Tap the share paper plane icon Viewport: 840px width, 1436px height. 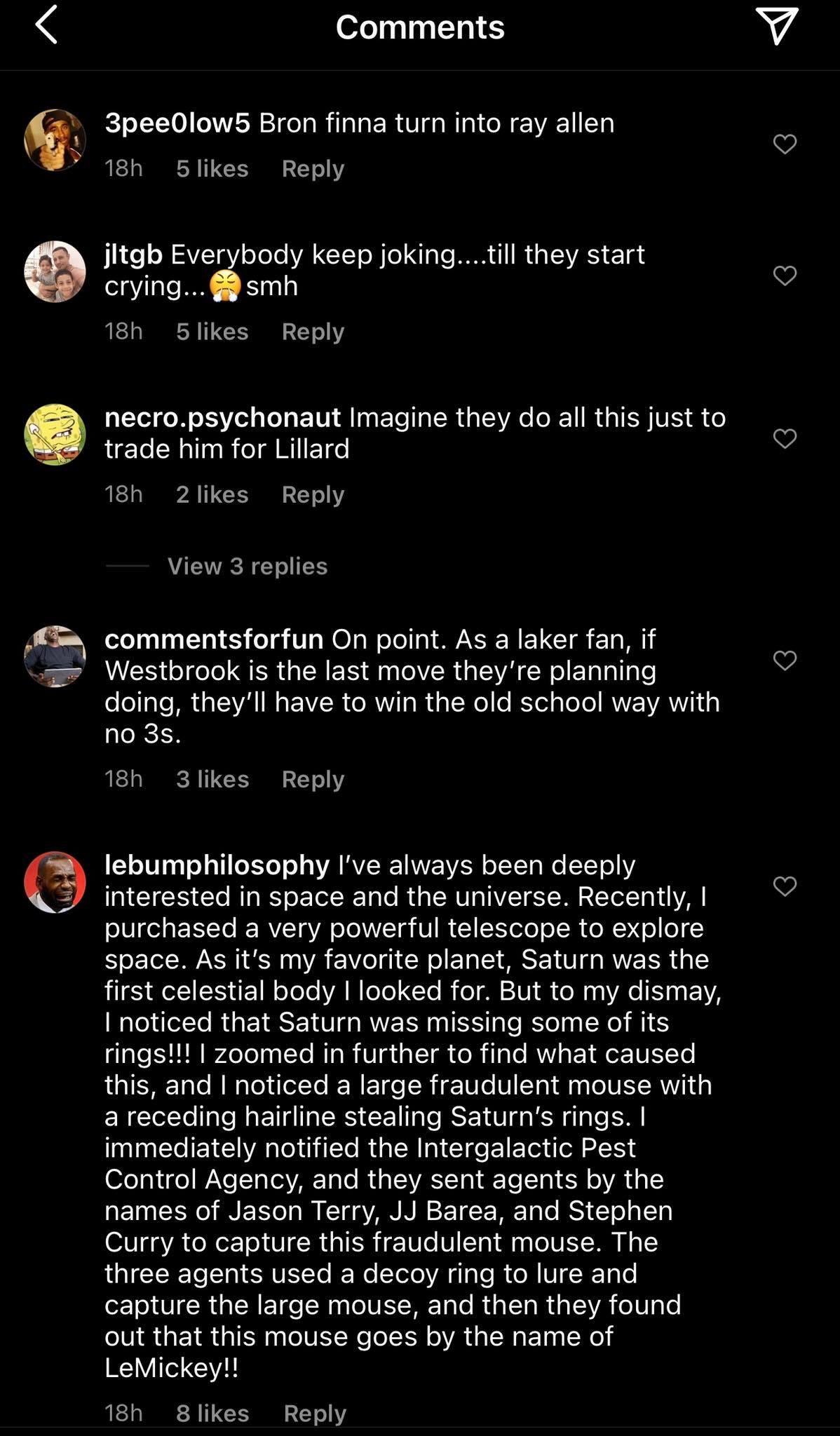pos(777,27)
